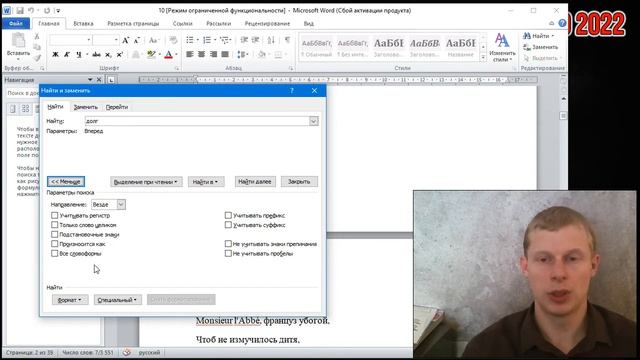Enable the 'Произносится как' checkbox

55,244
